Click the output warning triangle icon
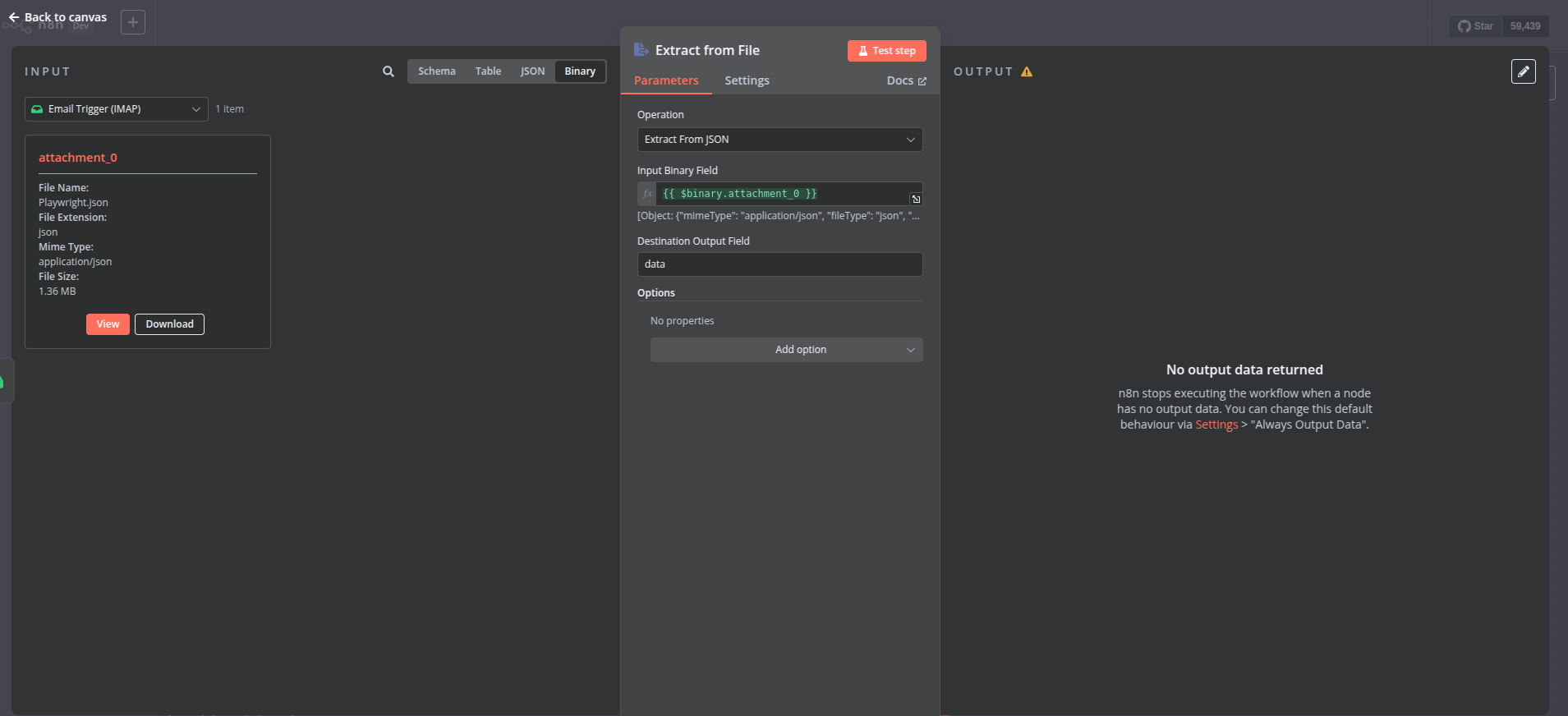The image size is (1568, 716). (1027, 72)
